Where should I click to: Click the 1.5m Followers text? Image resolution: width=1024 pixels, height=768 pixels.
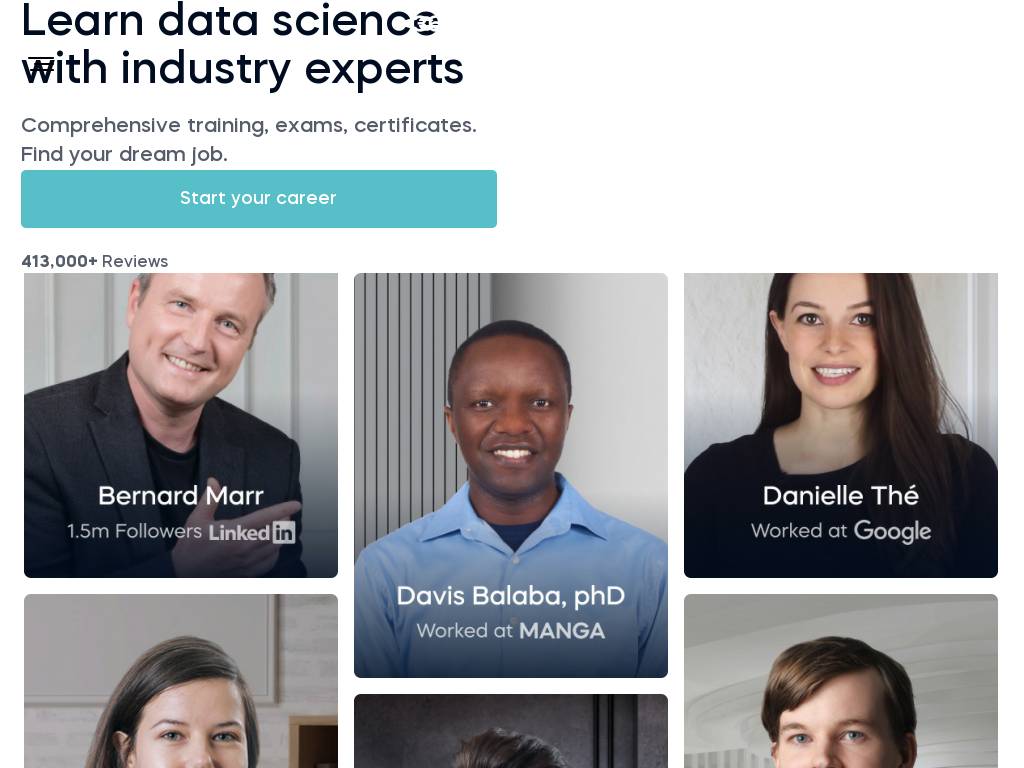coord(134,531)
